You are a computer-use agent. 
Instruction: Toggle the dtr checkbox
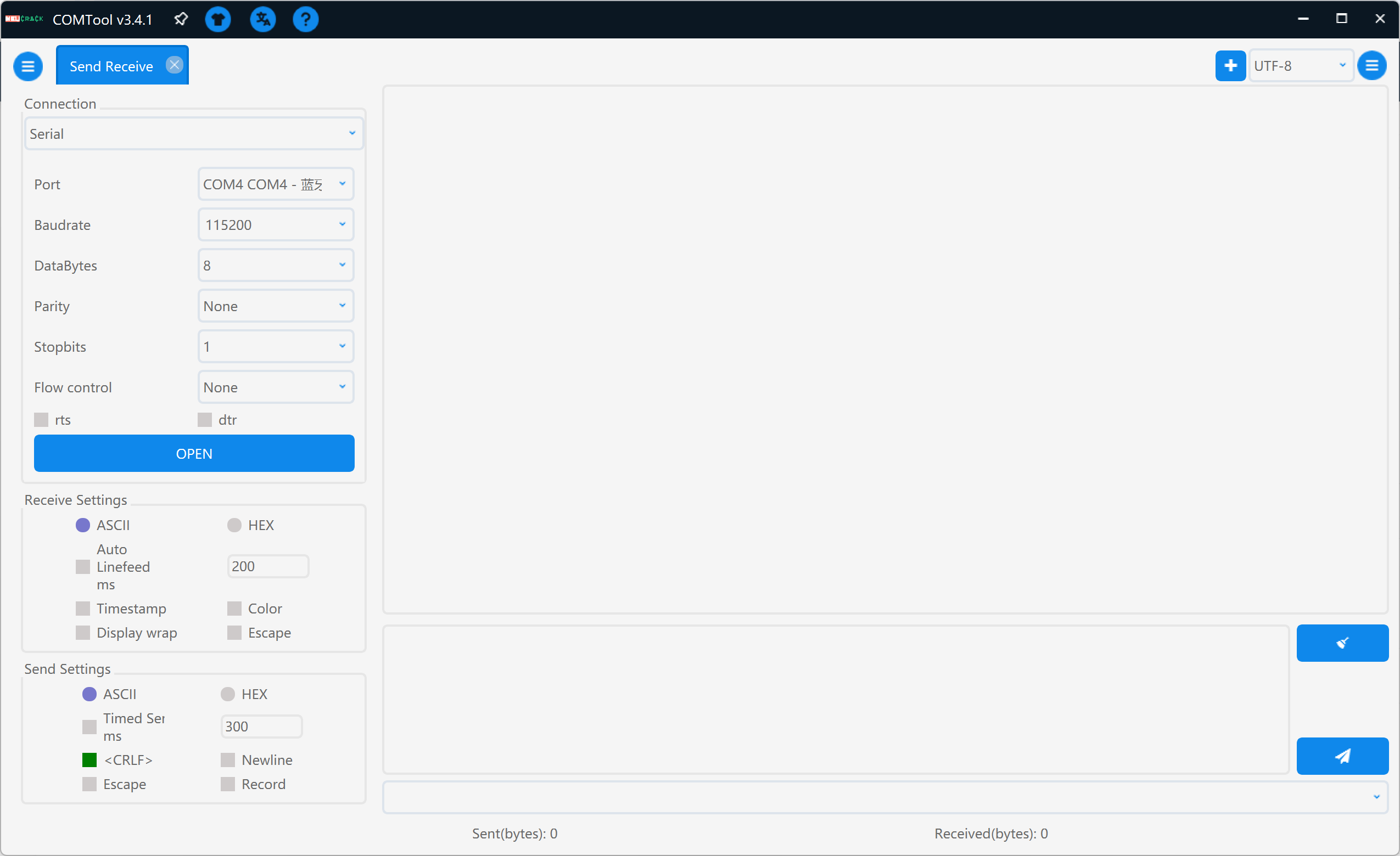pos(205,420)
